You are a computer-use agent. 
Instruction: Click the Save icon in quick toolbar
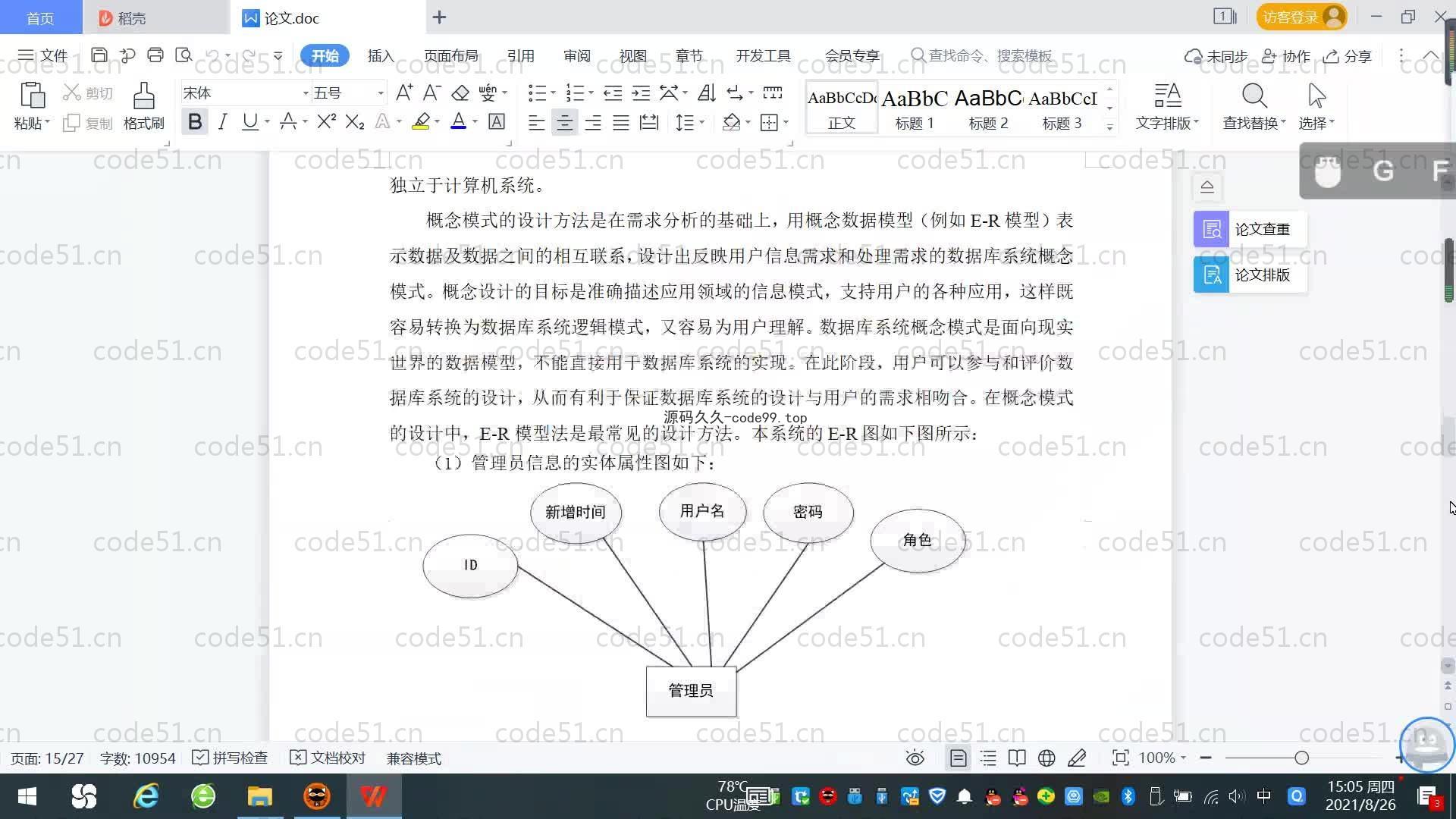pos(99,55)
